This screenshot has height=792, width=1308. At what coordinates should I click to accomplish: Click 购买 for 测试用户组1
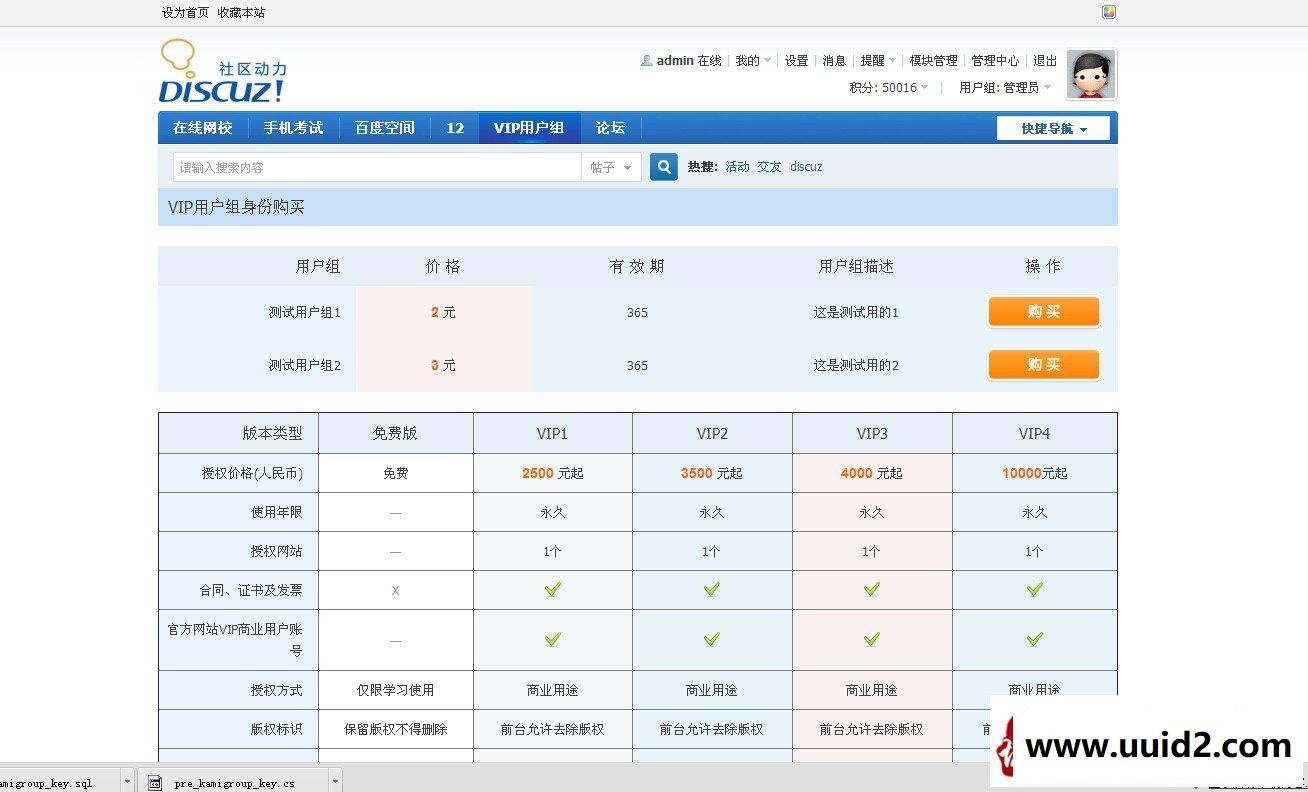point(1043,312)
